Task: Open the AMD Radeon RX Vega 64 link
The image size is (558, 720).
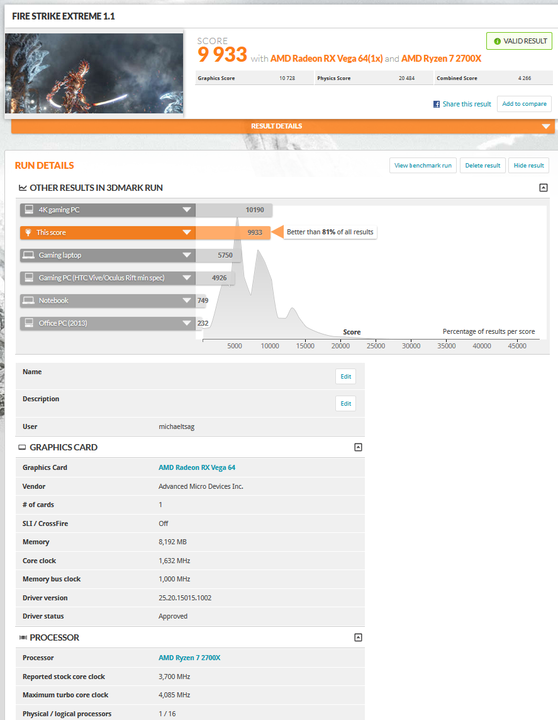Action: (x=197, y=467)
